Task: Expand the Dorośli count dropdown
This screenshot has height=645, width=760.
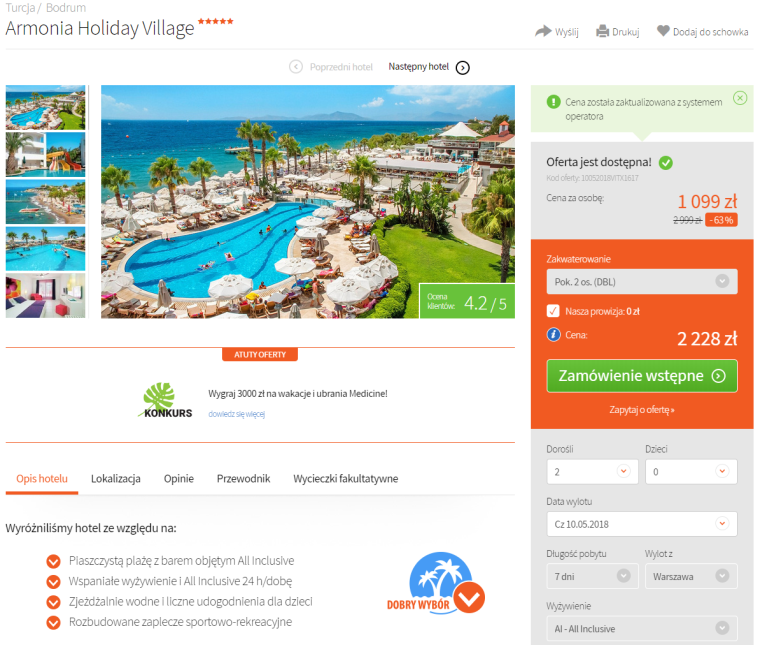Action: coord(592,472)
